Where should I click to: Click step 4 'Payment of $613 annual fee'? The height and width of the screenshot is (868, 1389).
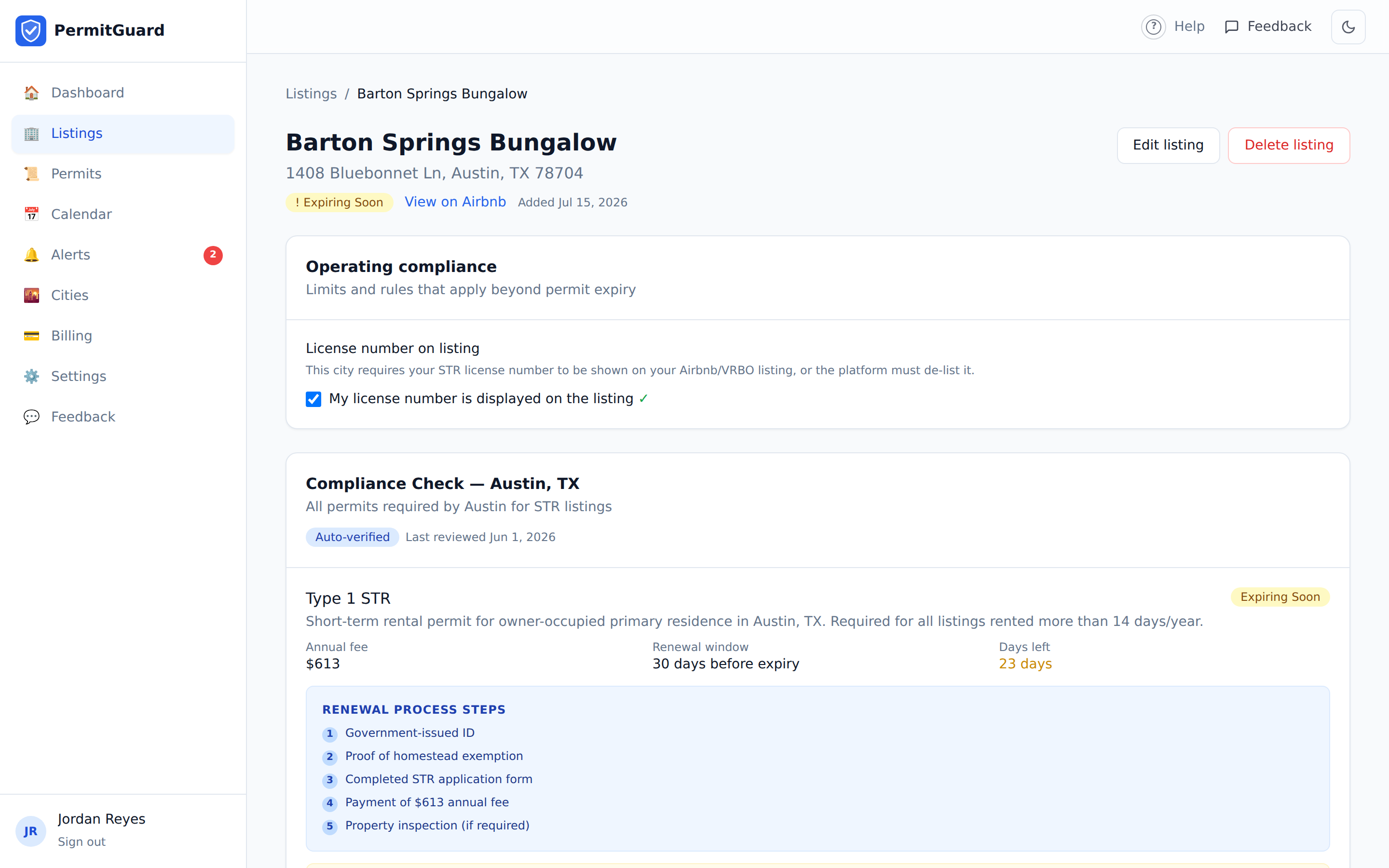click(x=427, y=802)
